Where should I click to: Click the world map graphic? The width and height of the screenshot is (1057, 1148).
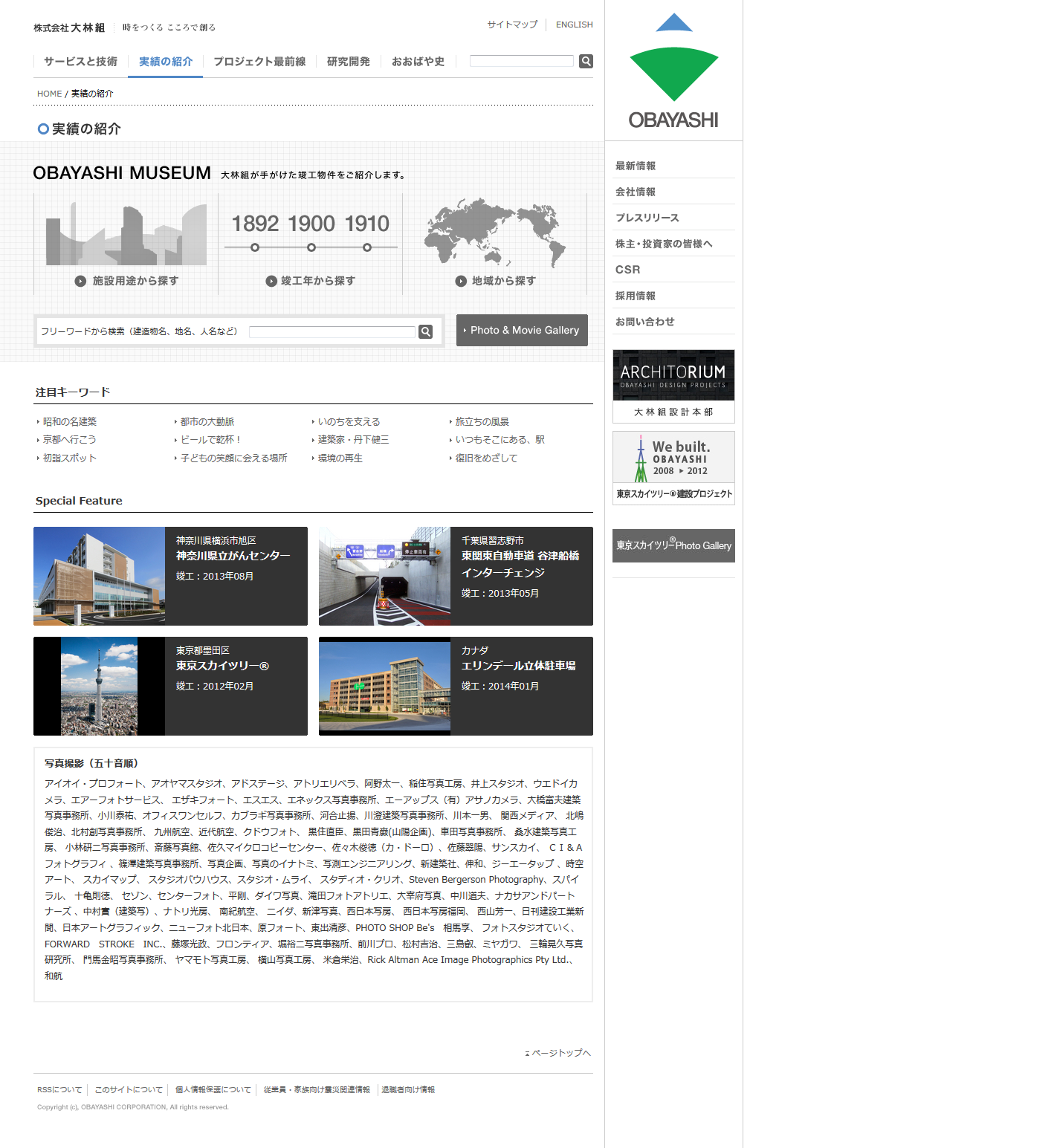(x=495, y=233)
